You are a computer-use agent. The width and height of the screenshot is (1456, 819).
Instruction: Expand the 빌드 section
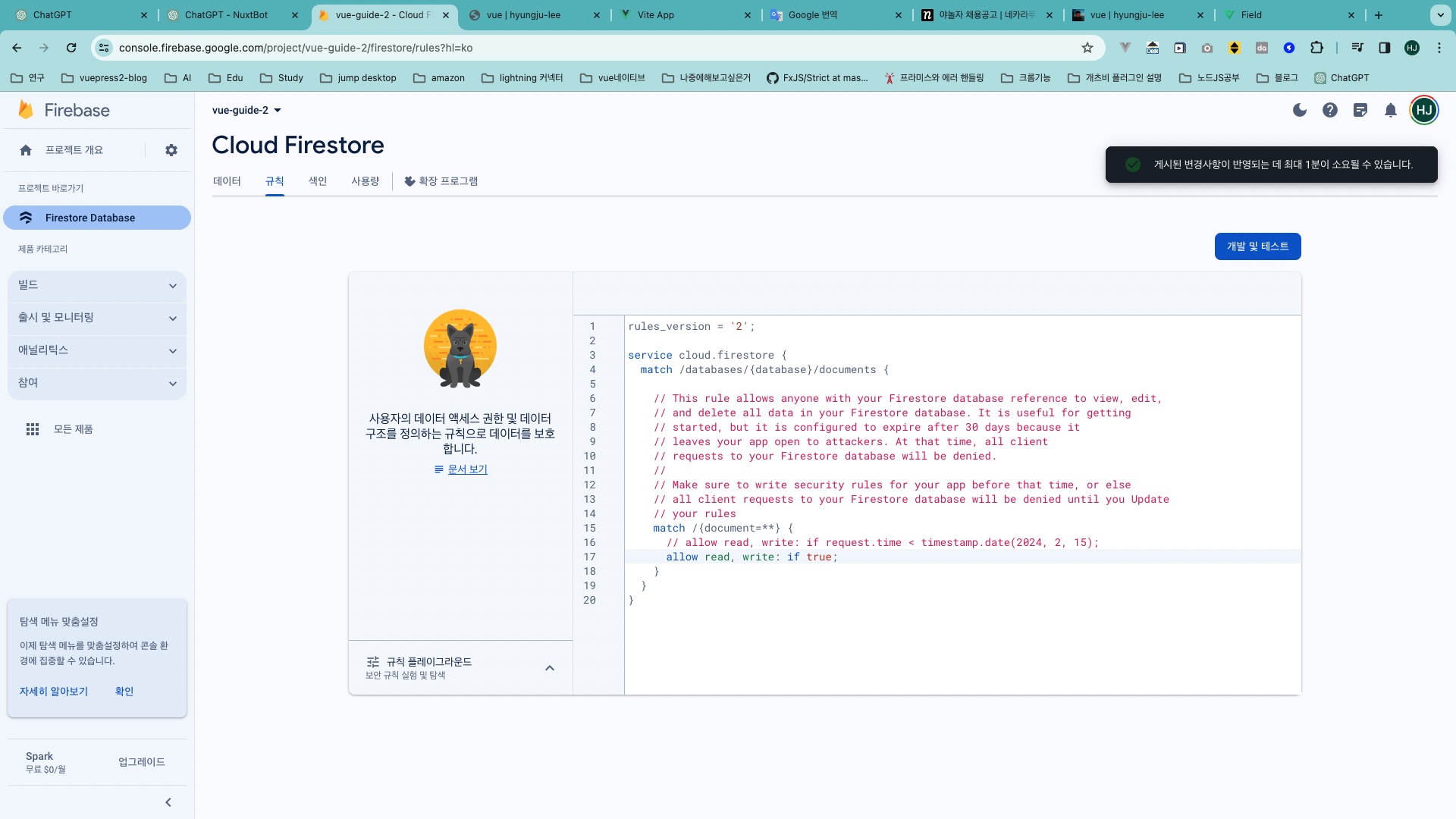pyautogui.click(x=97, y=285)
